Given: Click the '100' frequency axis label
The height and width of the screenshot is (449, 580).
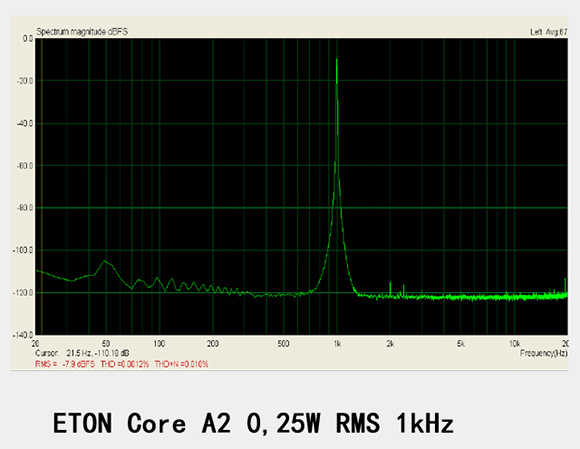Looking at the screenshot, I should point(159,344).
